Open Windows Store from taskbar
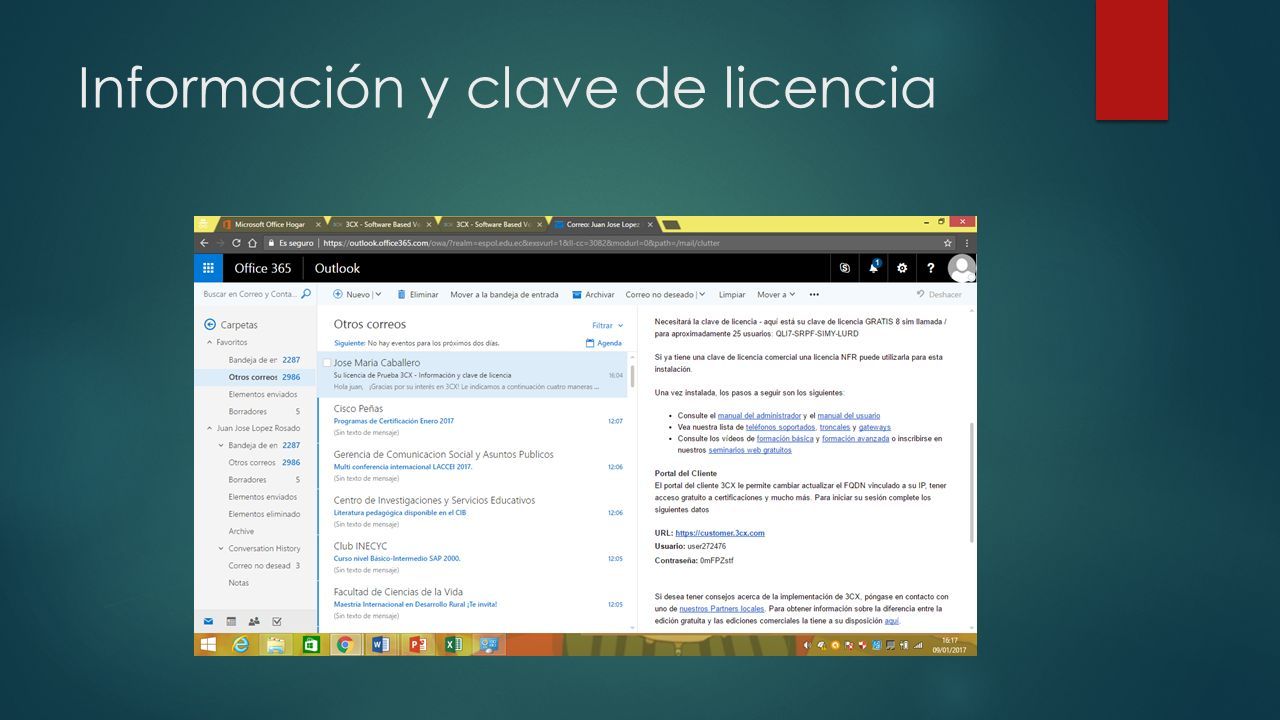1280x720 pixels. coord(310,645)
